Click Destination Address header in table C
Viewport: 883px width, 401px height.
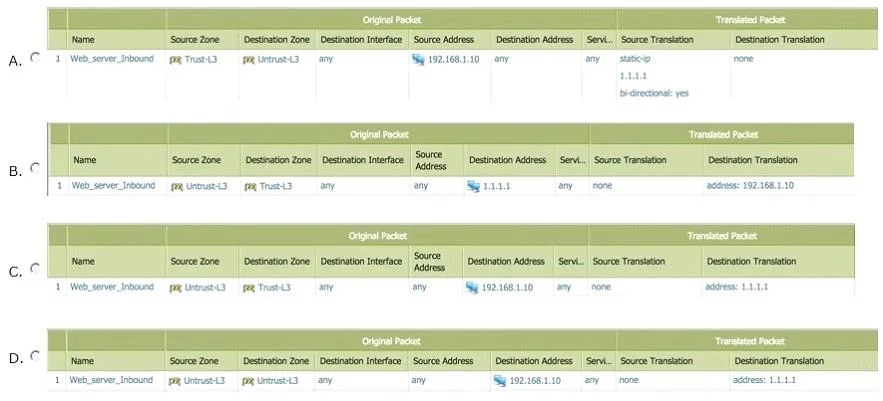point(506,261)
